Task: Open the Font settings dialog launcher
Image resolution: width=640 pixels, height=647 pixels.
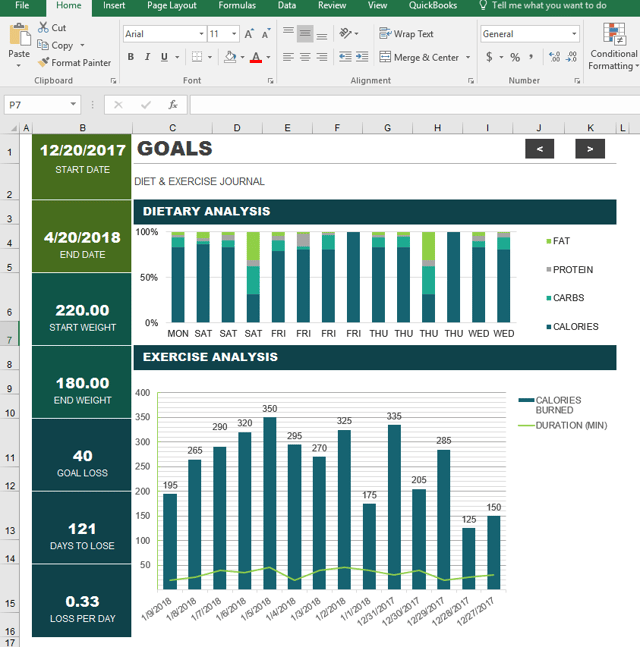Action: pyautogui.click(x=271, y=81)
